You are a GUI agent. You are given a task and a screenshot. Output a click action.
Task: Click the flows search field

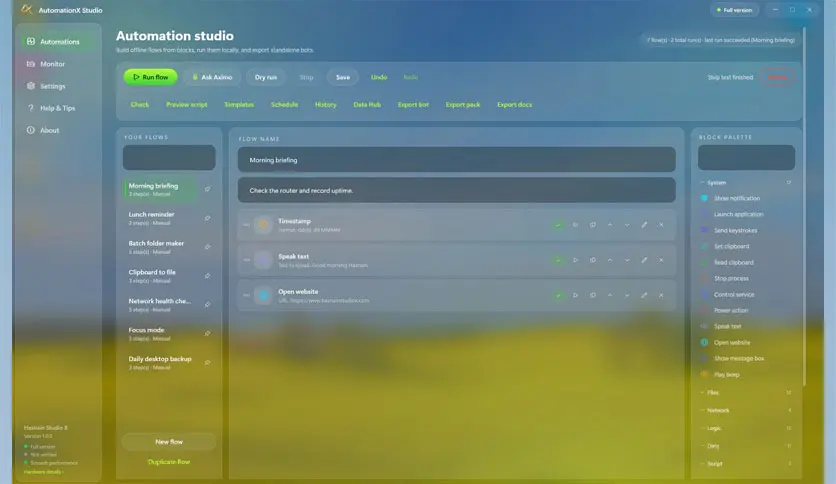point(169,158)
